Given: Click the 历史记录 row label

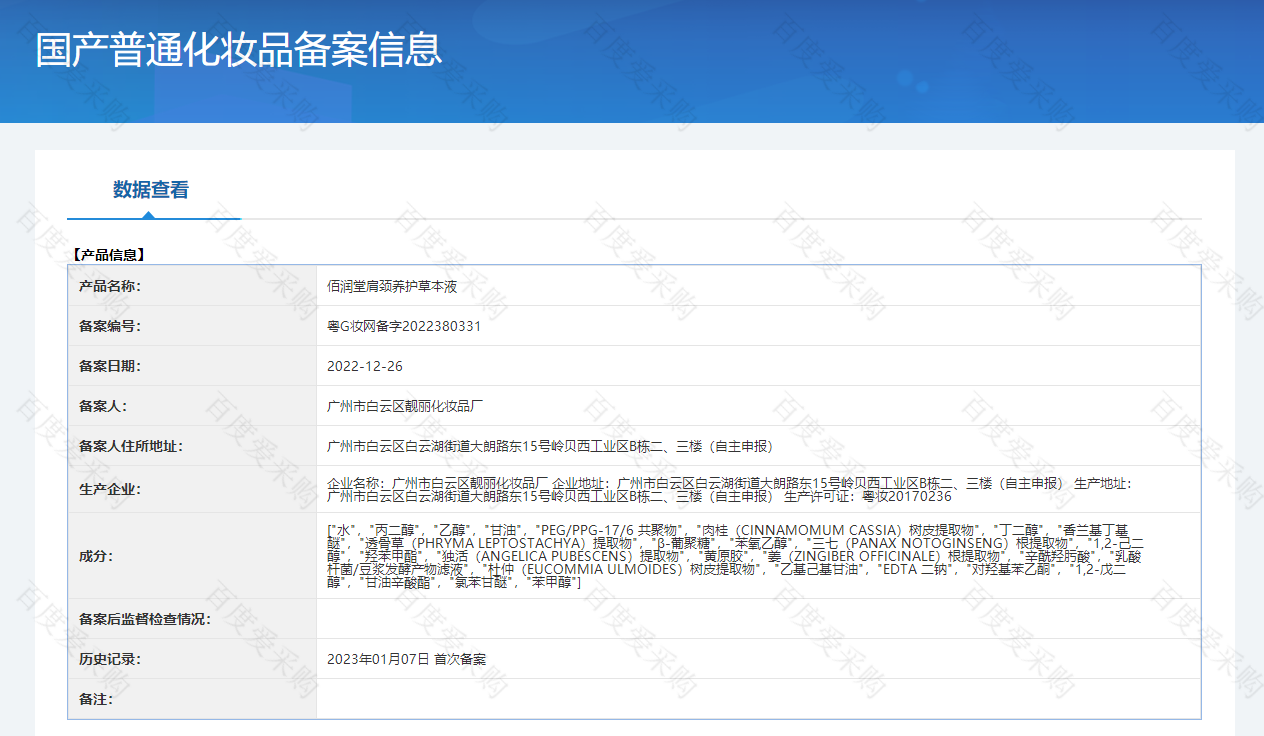Looking at the screenshot, I should coord(110,659).
